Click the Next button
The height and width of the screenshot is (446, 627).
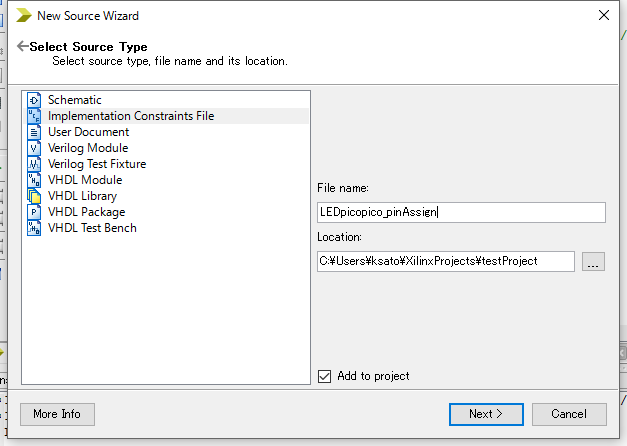(486, 414)
